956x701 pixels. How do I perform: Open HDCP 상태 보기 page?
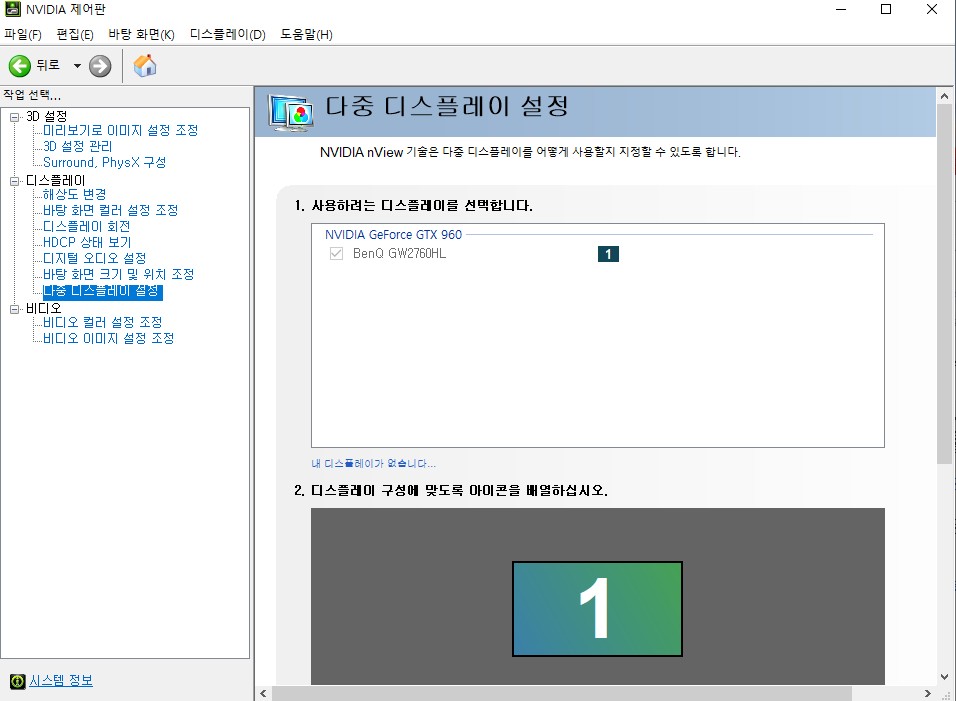point(87,242)
